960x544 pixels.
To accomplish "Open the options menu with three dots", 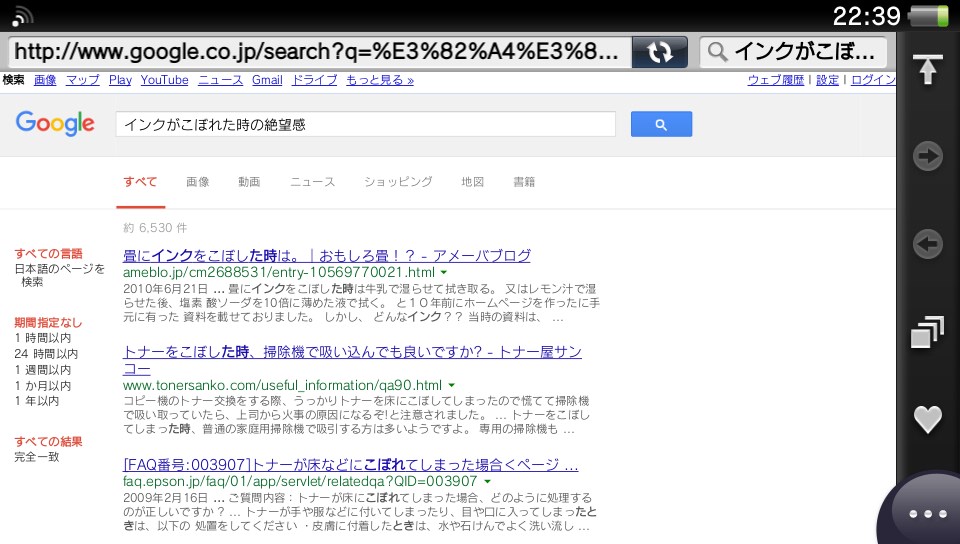I will pos(928,513).
